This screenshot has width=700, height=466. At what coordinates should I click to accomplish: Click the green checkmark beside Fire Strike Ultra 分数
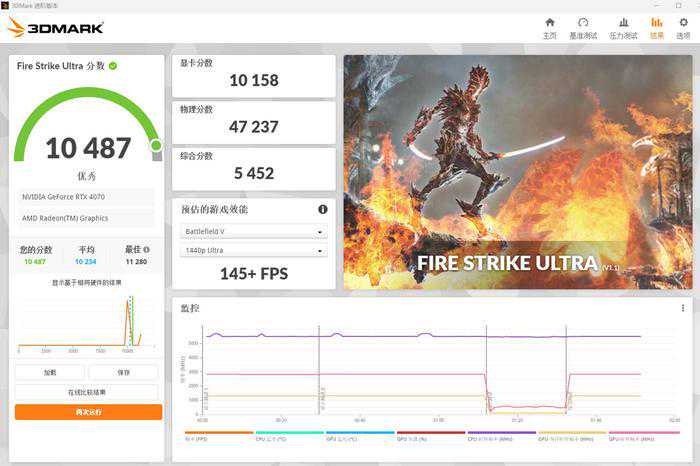pyautogui.click(x=113, y=66)
